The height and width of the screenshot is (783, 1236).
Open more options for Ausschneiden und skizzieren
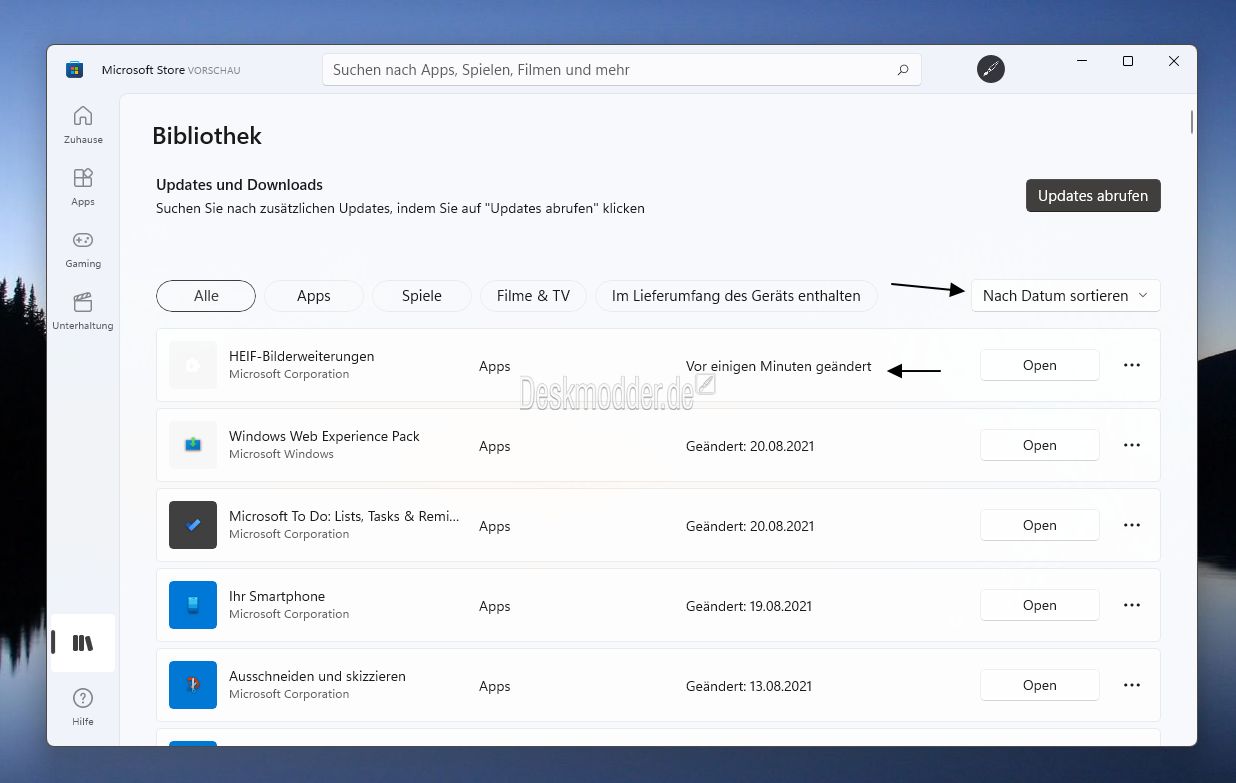click(1132, 685)
